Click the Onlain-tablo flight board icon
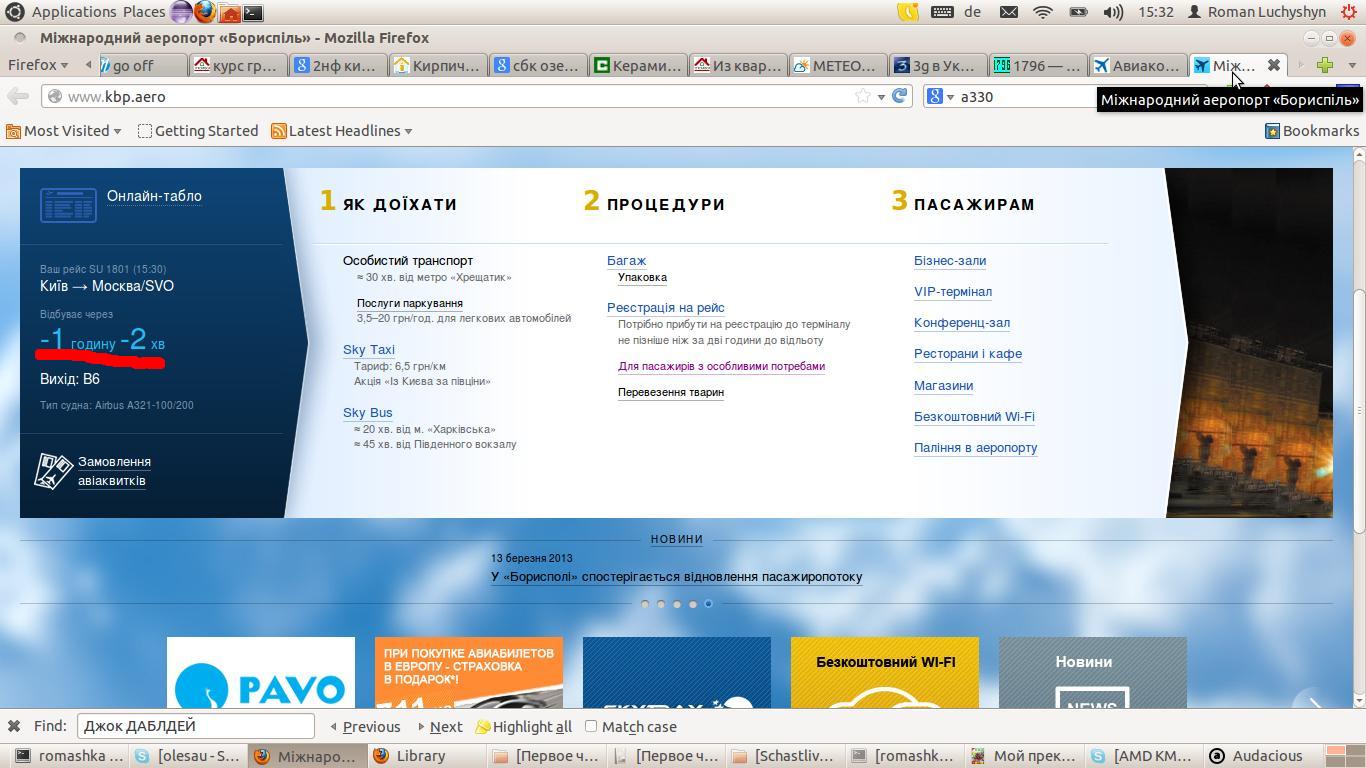This screenshot has width=1366, height=768. pyautogui.click(x=68, y=205)
